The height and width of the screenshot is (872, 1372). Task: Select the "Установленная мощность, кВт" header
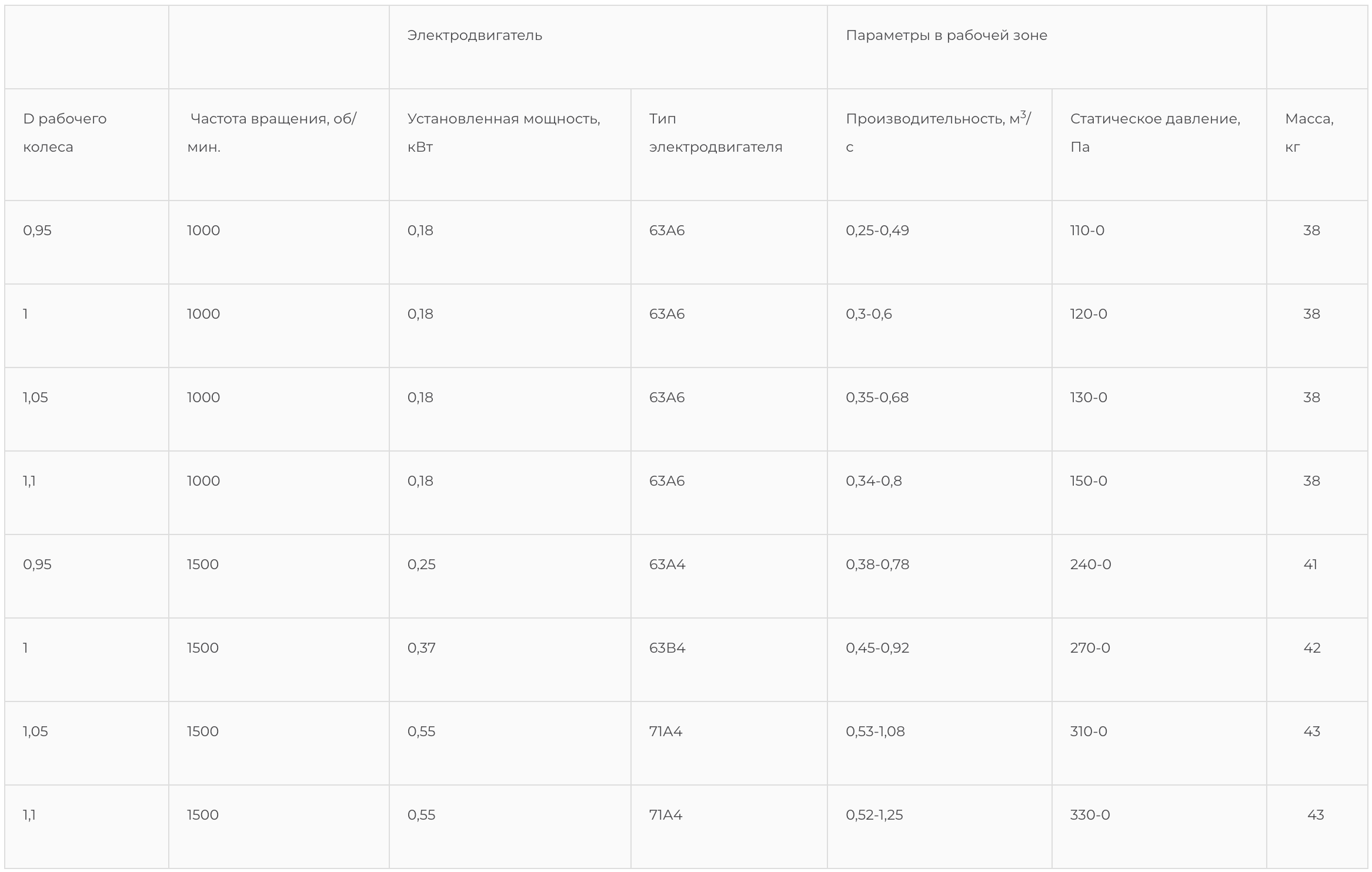click(503, 133)
